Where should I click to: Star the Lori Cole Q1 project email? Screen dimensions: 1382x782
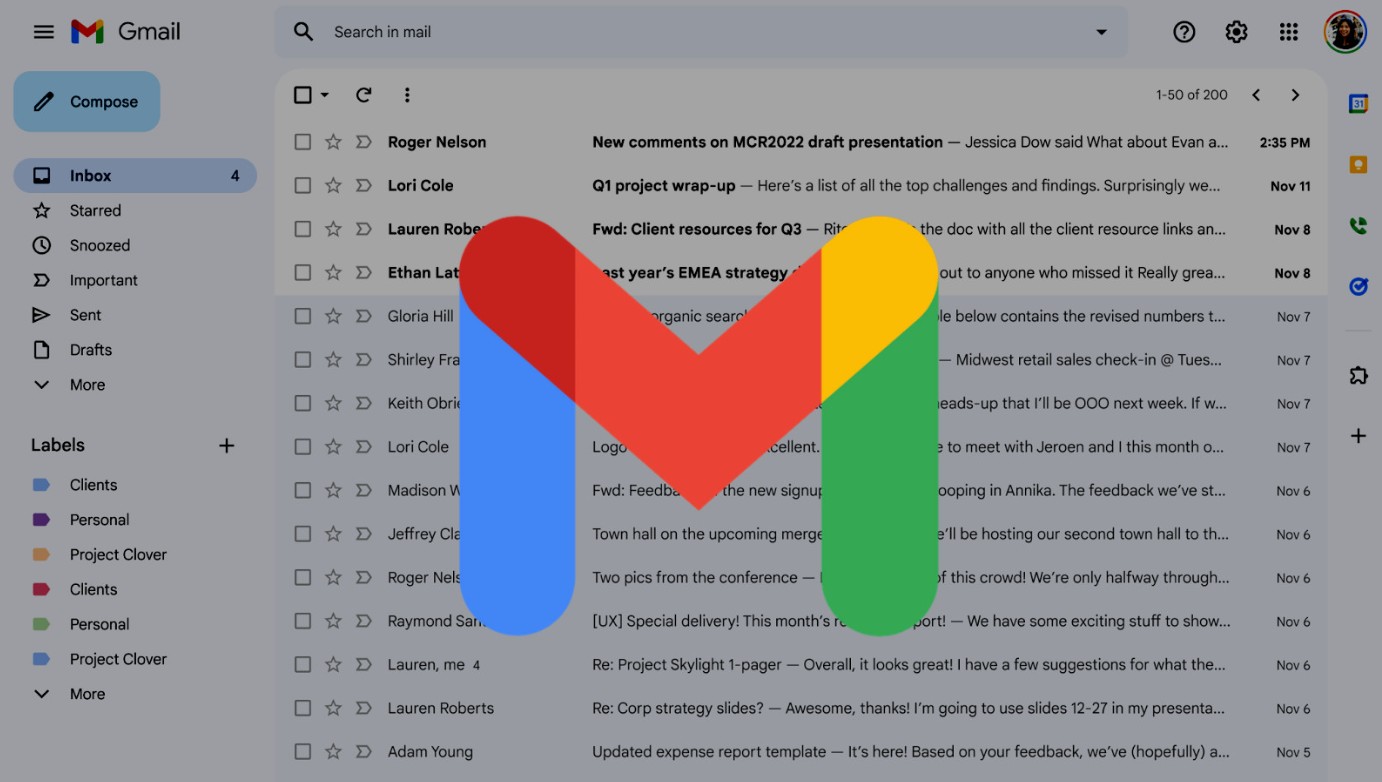point(333,186)
